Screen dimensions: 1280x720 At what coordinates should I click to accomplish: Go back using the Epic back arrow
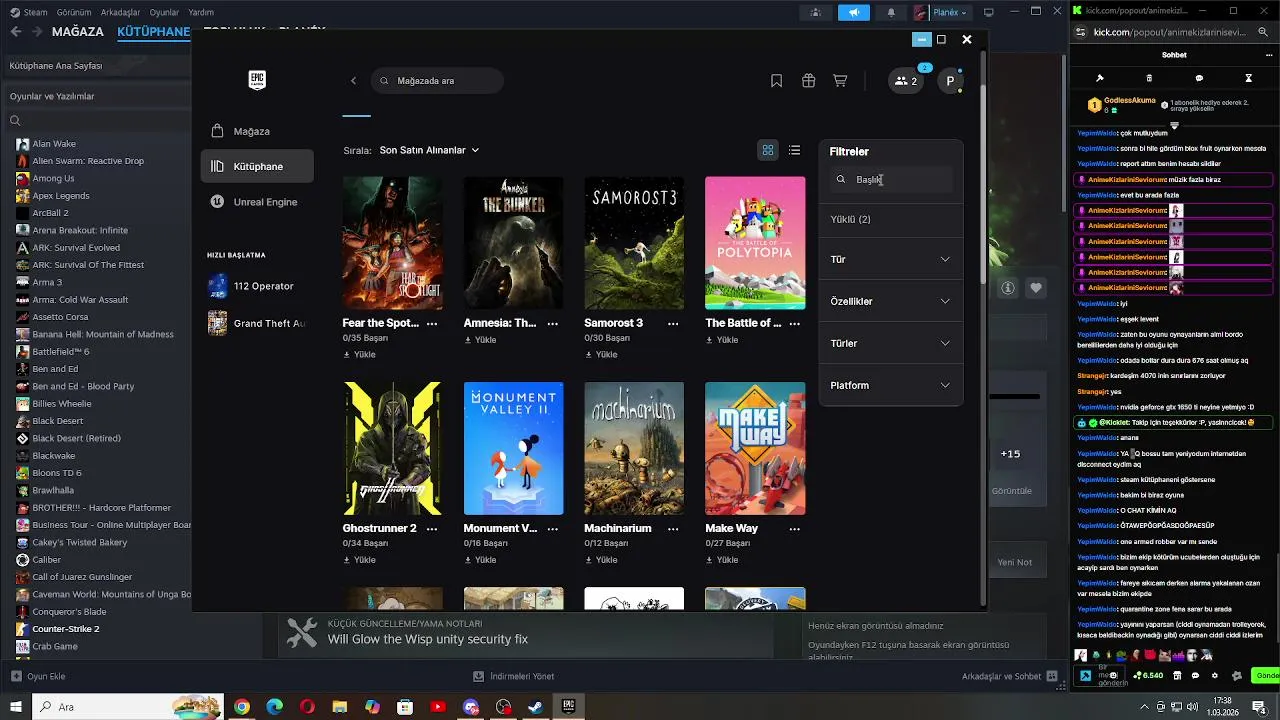353,81
